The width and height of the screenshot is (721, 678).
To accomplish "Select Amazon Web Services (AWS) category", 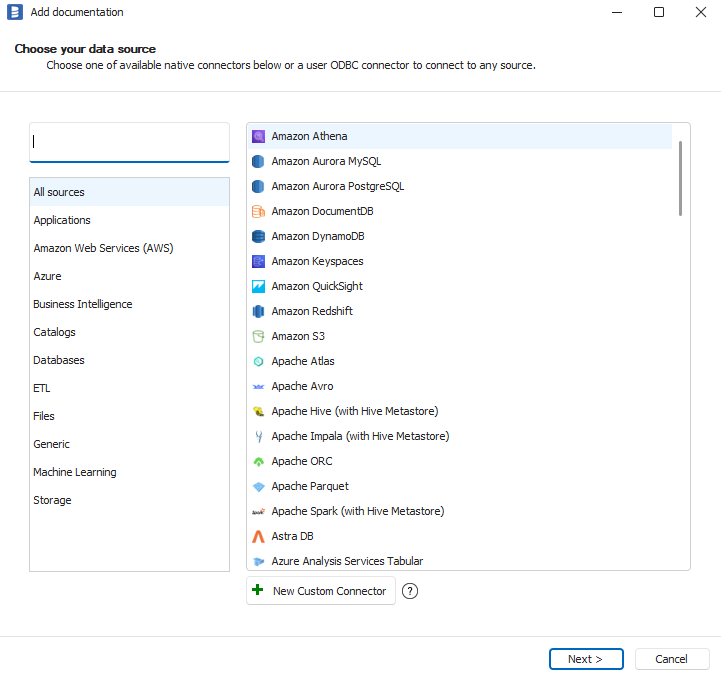I will [96, 248].
